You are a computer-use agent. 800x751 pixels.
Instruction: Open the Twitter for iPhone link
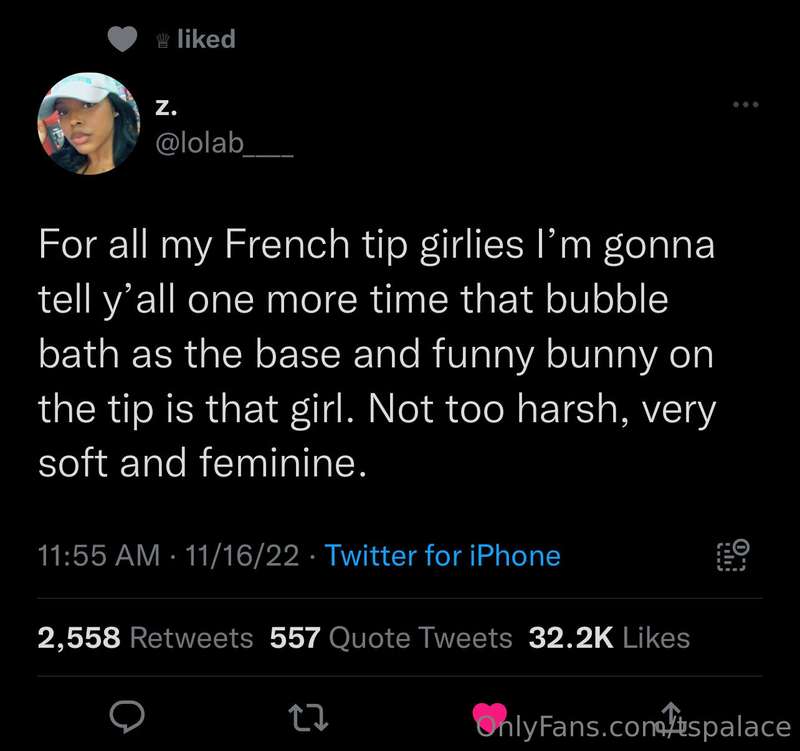tap(442, 556)
